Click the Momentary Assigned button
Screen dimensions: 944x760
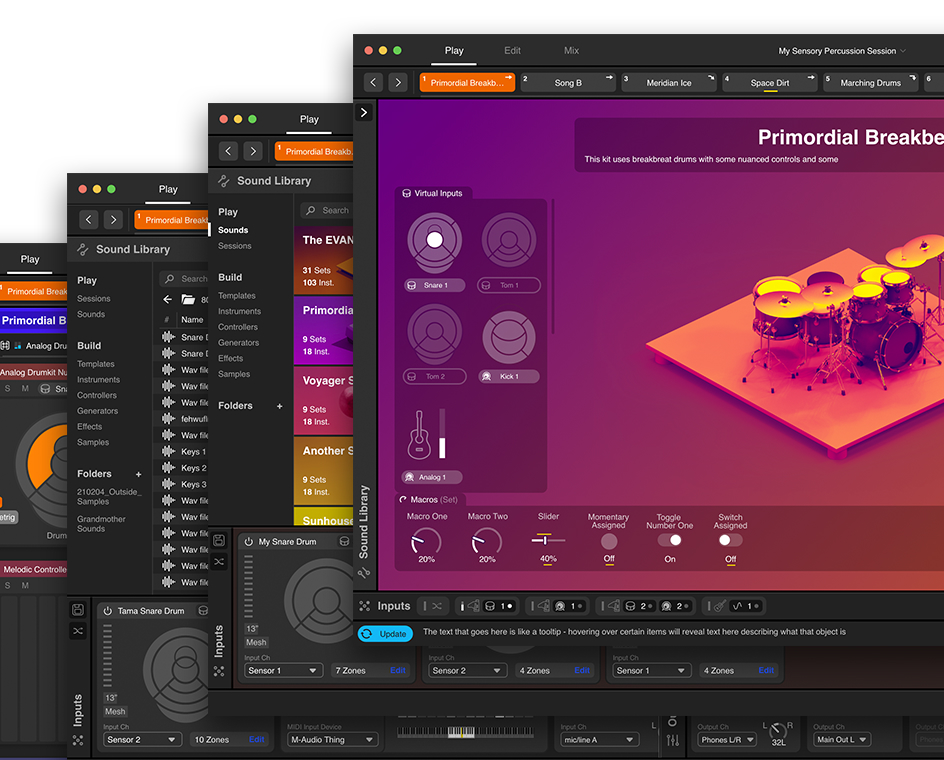[x=609, y=541]
